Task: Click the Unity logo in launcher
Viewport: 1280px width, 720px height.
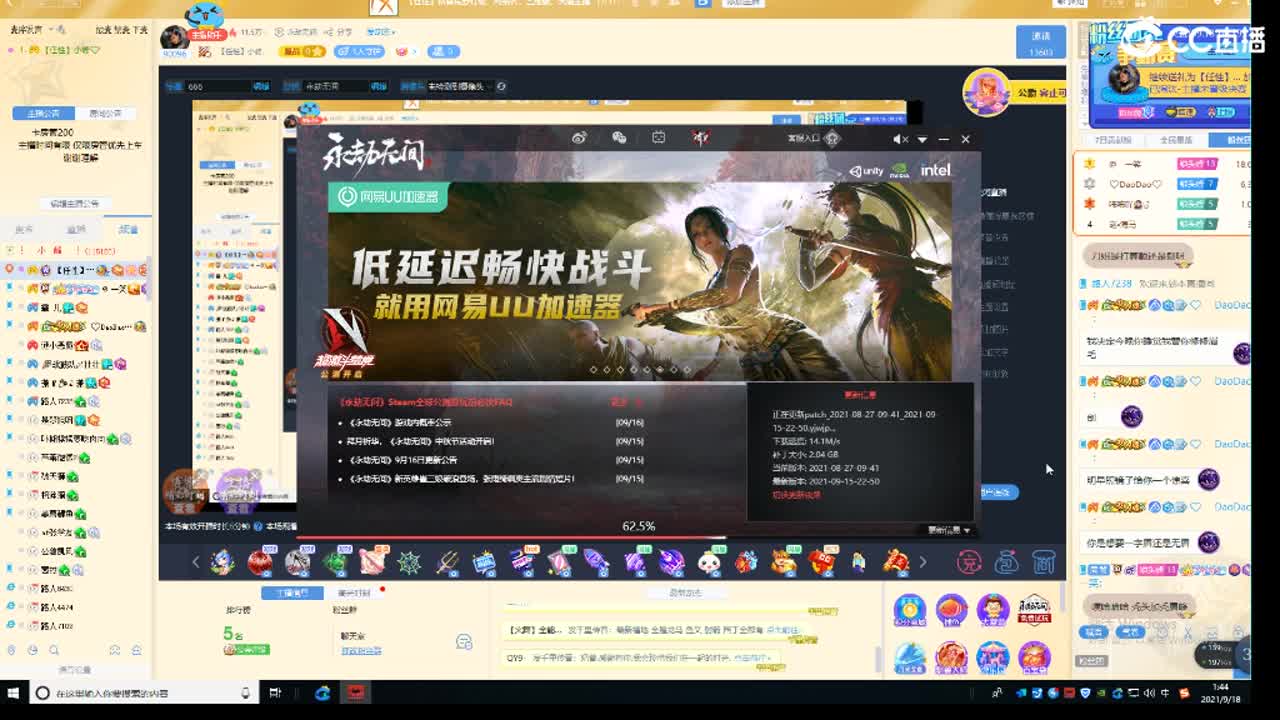Action: [866, 171]
